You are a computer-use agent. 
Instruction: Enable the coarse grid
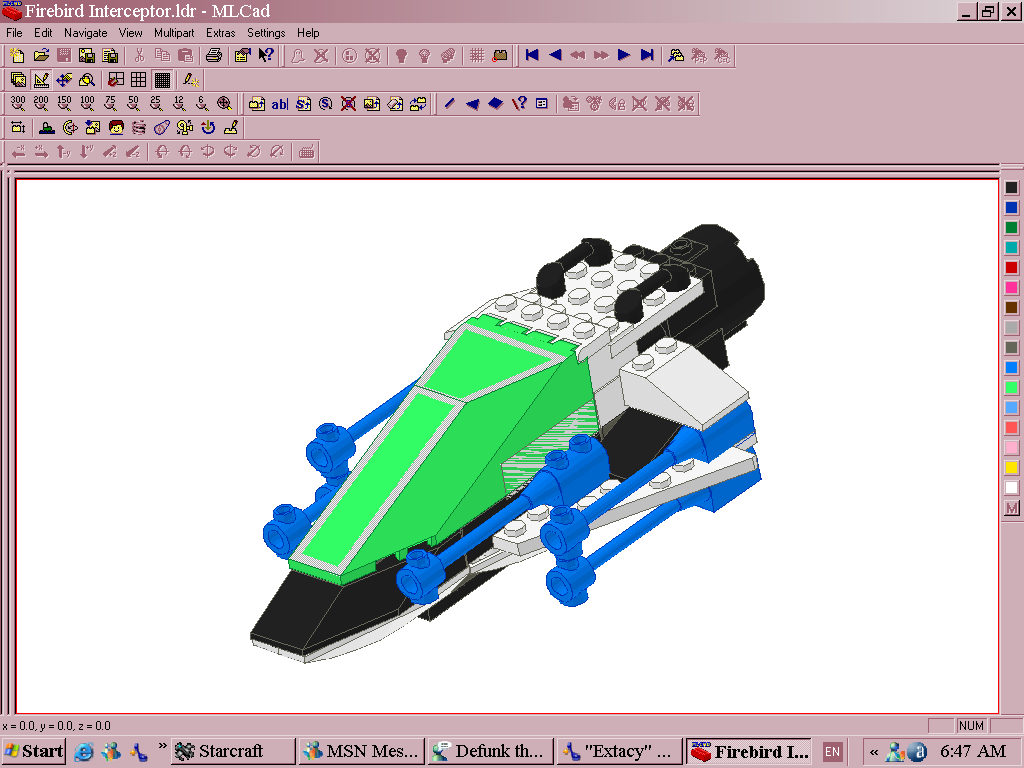click(x=114, y=80)
